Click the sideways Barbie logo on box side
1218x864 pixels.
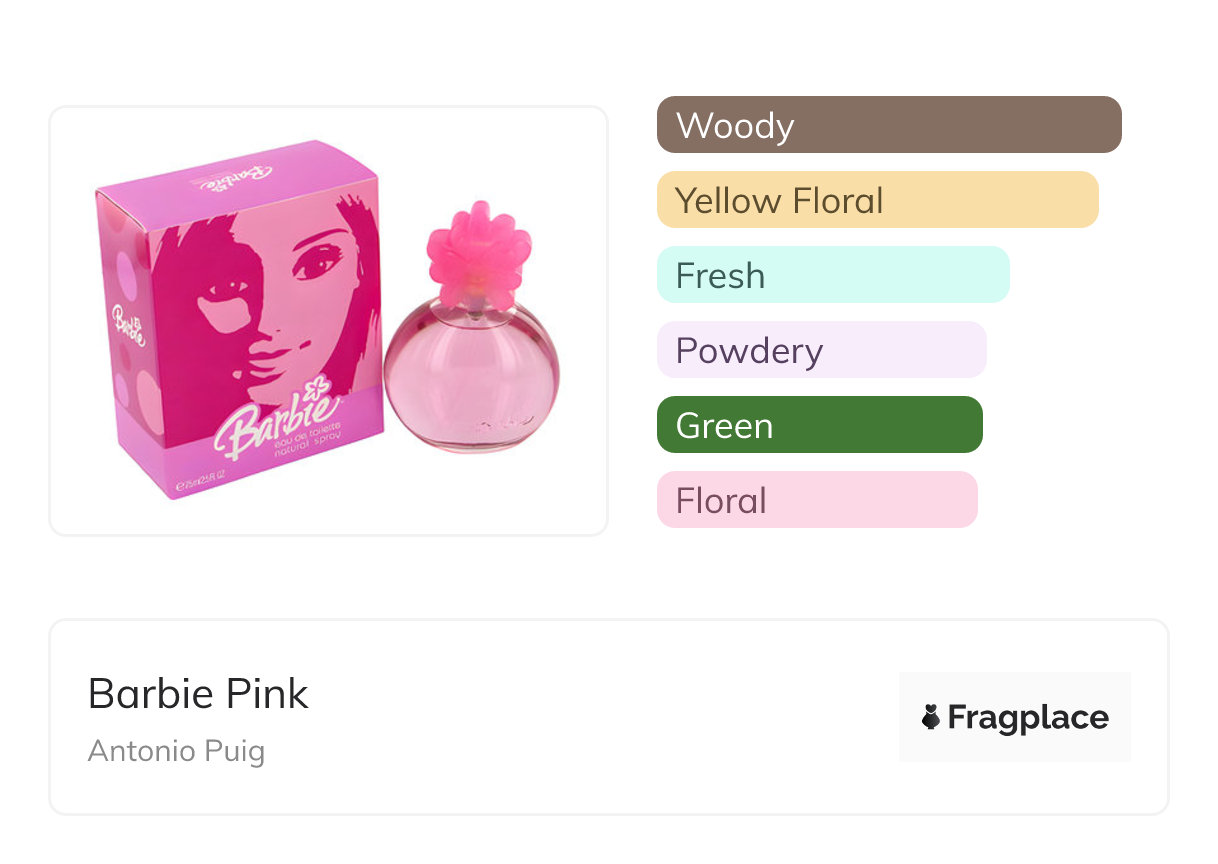point(127,326)
